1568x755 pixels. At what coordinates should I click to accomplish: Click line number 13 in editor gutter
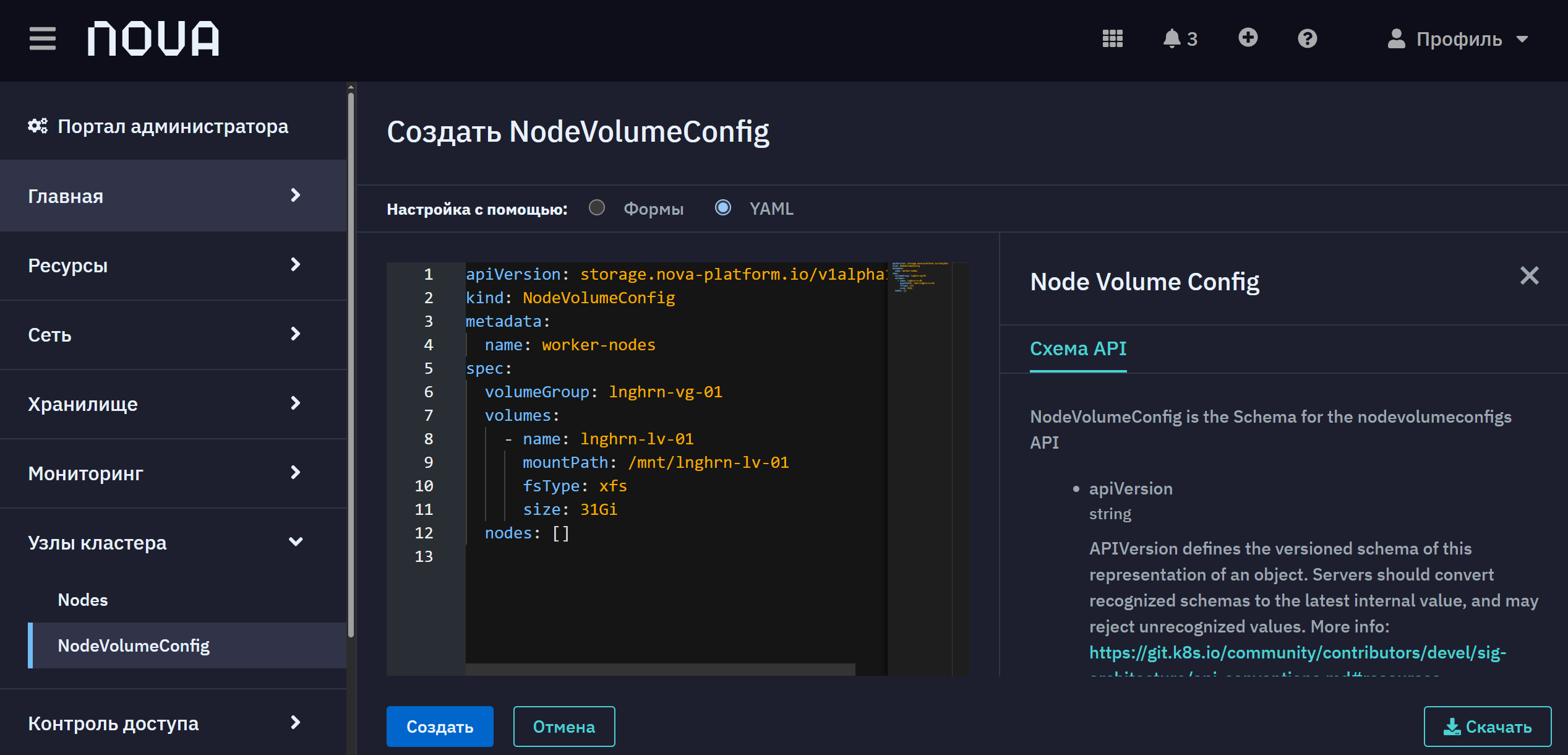coord(424,556)
